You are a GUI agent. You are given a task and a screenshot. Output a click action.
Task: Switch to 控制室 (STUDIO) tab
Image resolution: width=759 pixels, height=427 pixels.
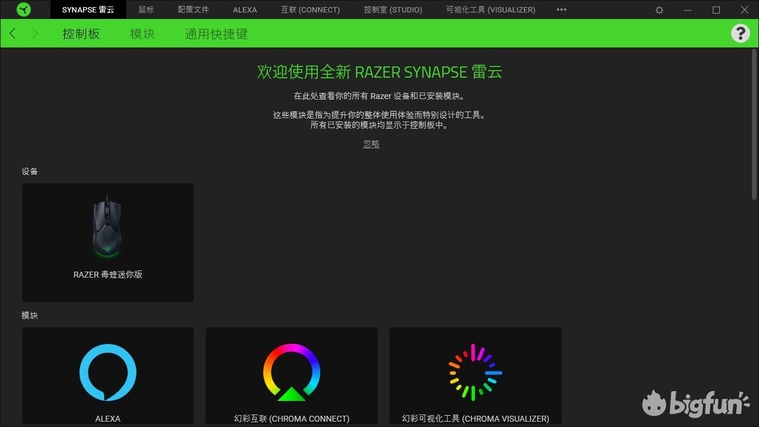pos(393,10)
